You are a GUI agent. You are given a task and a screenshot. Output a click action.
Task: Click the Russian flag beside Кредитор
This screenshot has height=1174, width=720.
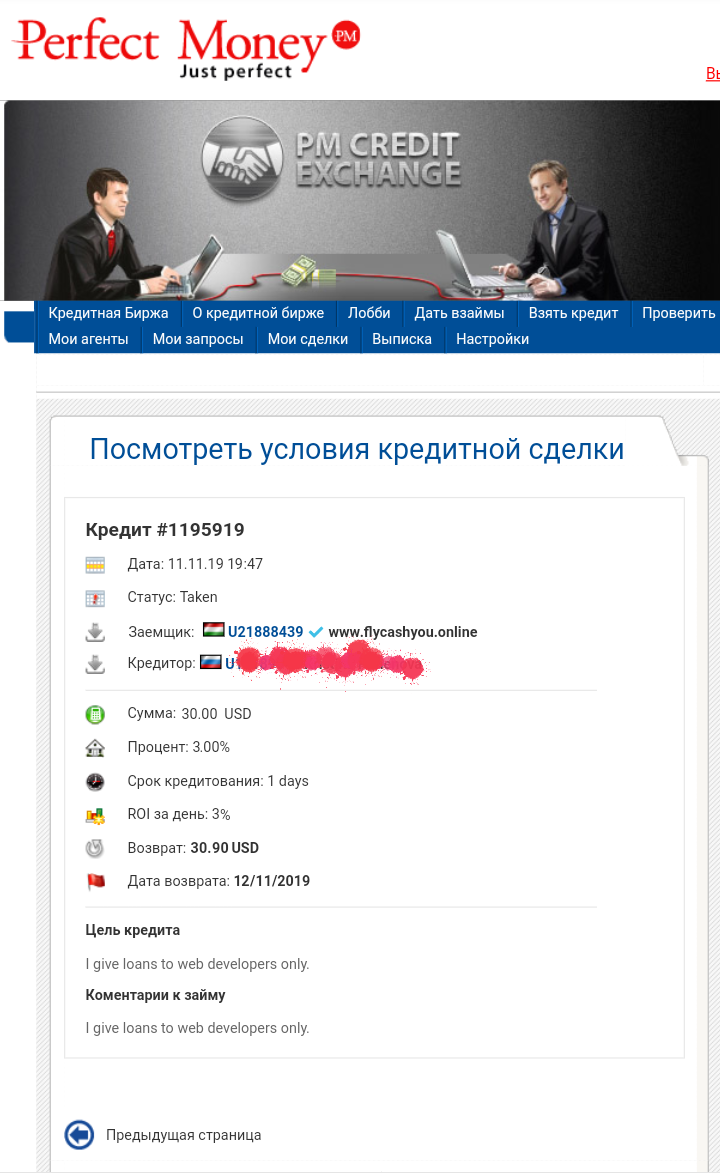pyautogui.click(x=210, y=662)
